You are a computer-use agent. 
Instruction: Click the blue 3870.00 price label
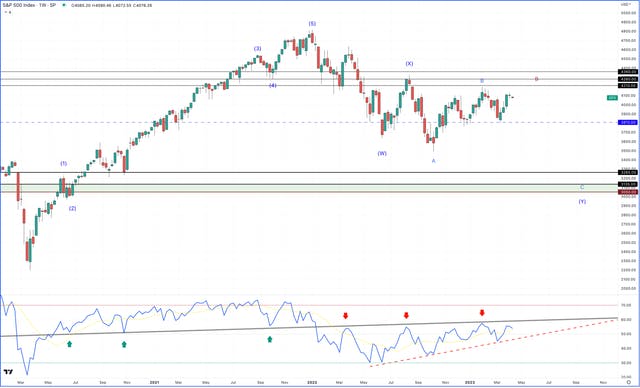pos(628,122)
